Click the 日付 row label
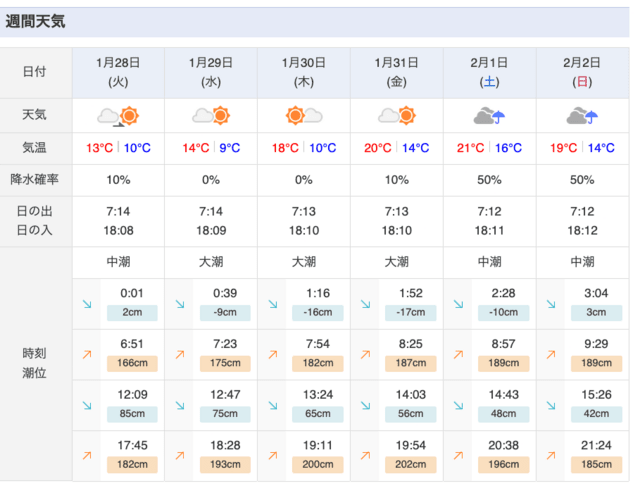The width and height of the screenshot is (640, 486). pos(34,72)
